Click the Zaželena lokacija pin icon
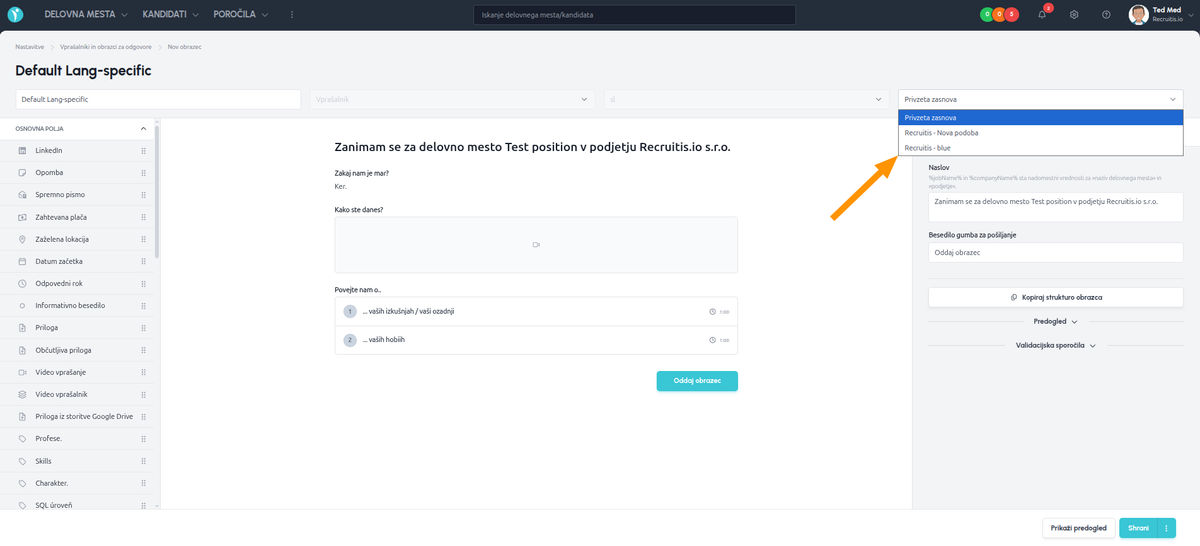This screenshot has width=1200, height=546. pos(23,239)
